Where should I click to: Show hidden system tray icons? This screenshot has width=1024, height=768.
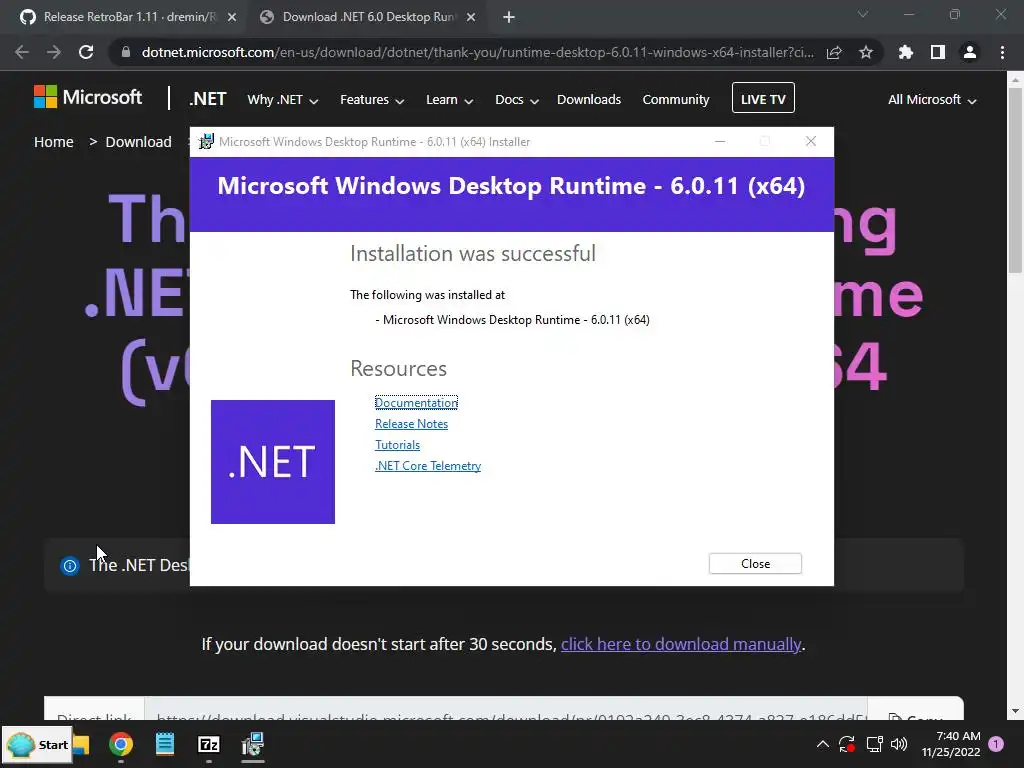click(x=823, y=744)
